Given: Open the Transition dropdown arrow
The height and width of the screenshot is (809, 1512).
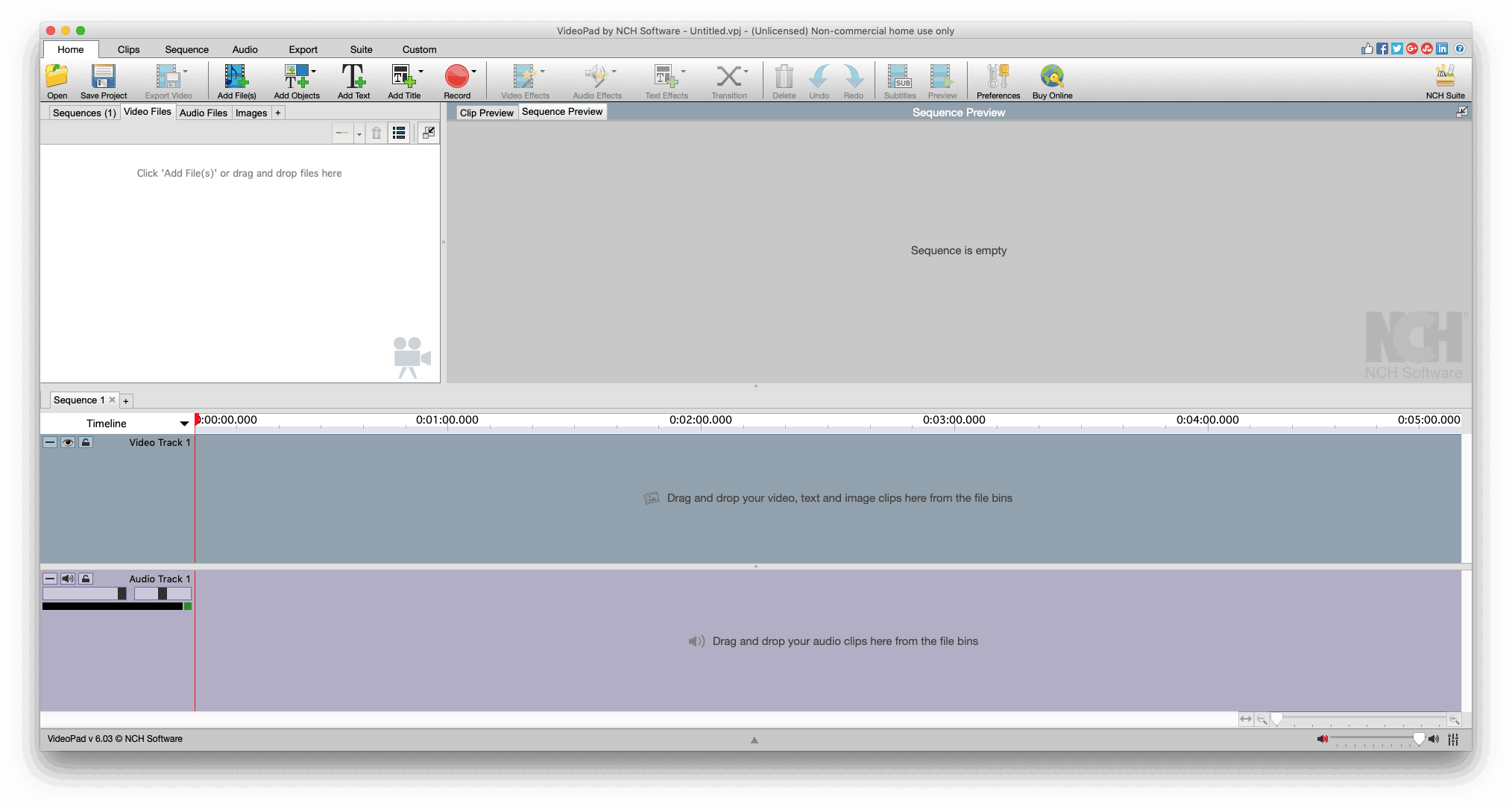Looking at the screenshot, I should coord(746,72).
